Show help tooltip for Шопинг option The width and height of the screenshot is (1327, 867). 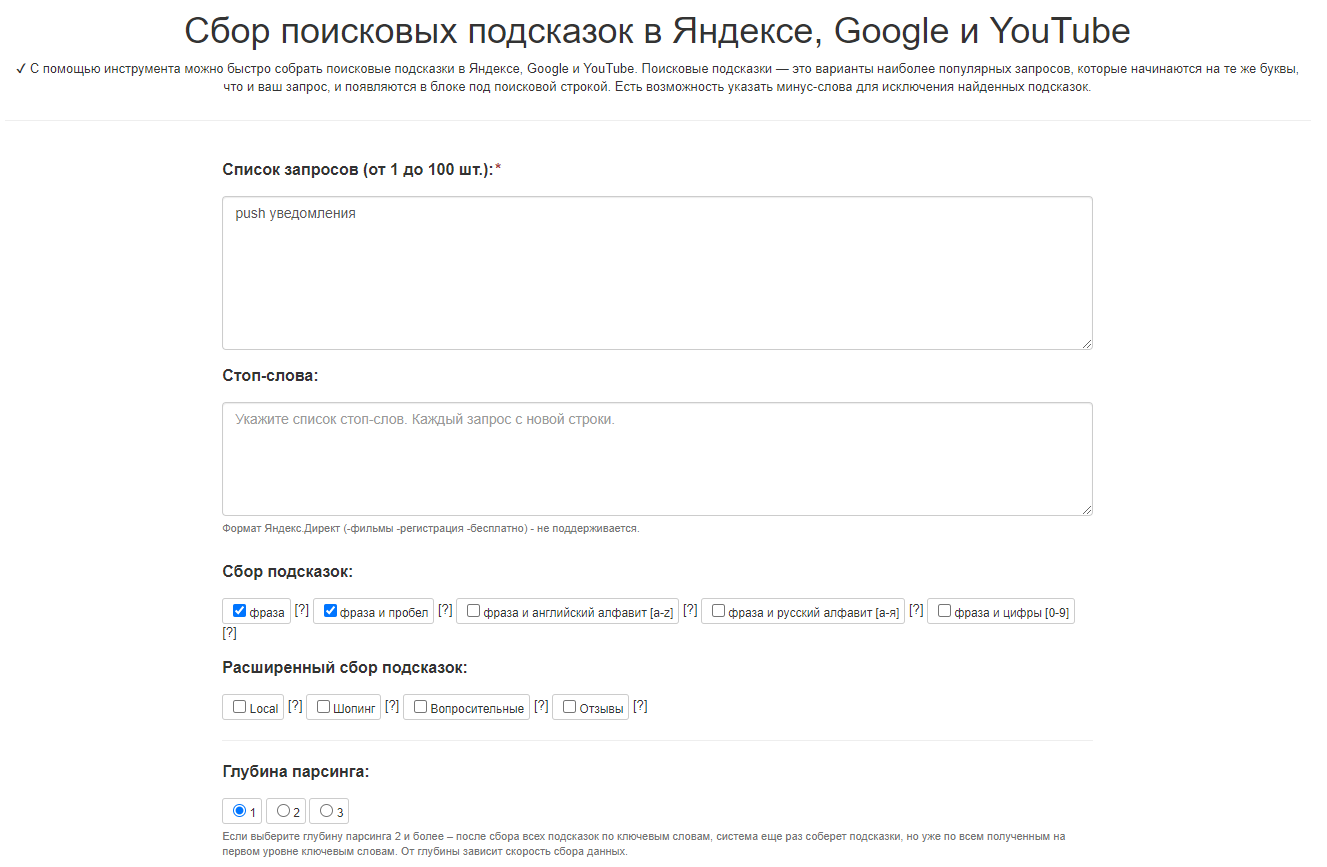coord(392,706)
